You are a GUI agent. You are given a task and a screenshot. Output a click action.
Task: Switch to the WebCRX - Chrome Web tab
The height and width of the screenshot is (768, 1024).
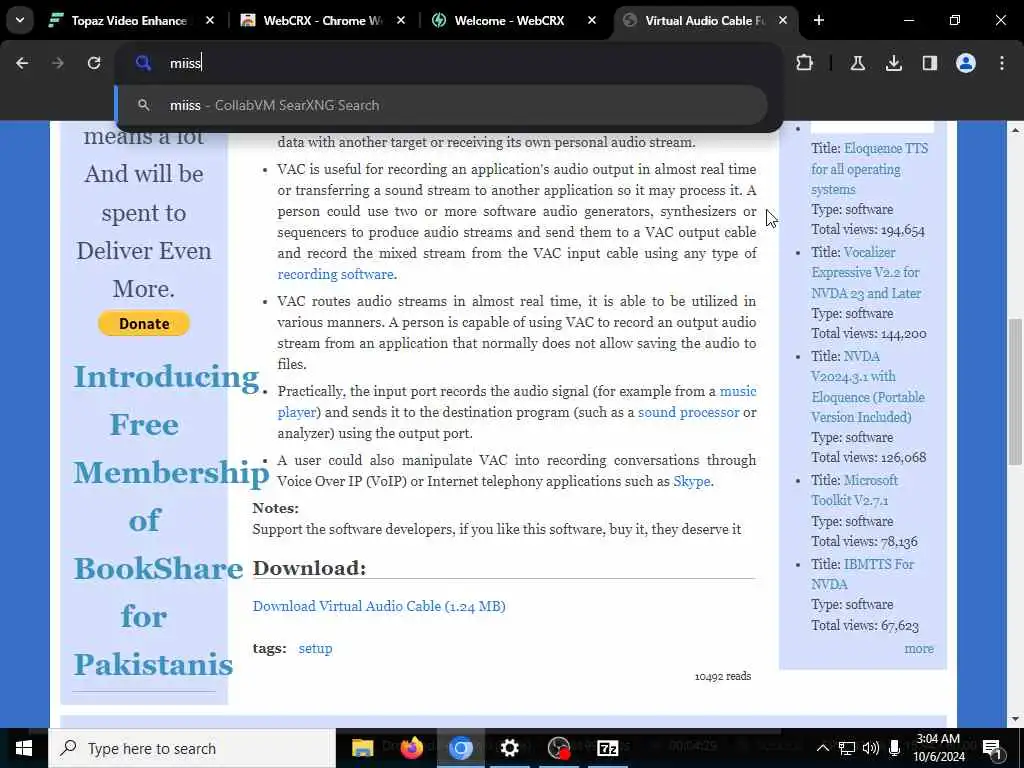click(323, 20)
